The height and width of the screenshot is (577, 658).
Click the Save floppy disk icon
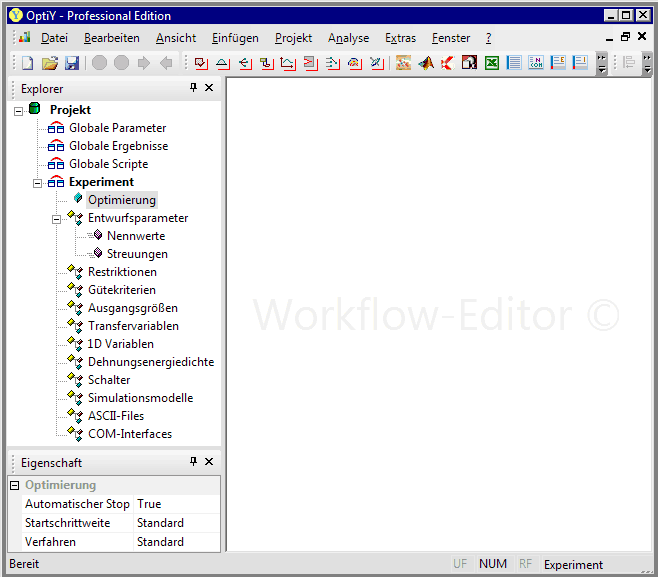72,63
